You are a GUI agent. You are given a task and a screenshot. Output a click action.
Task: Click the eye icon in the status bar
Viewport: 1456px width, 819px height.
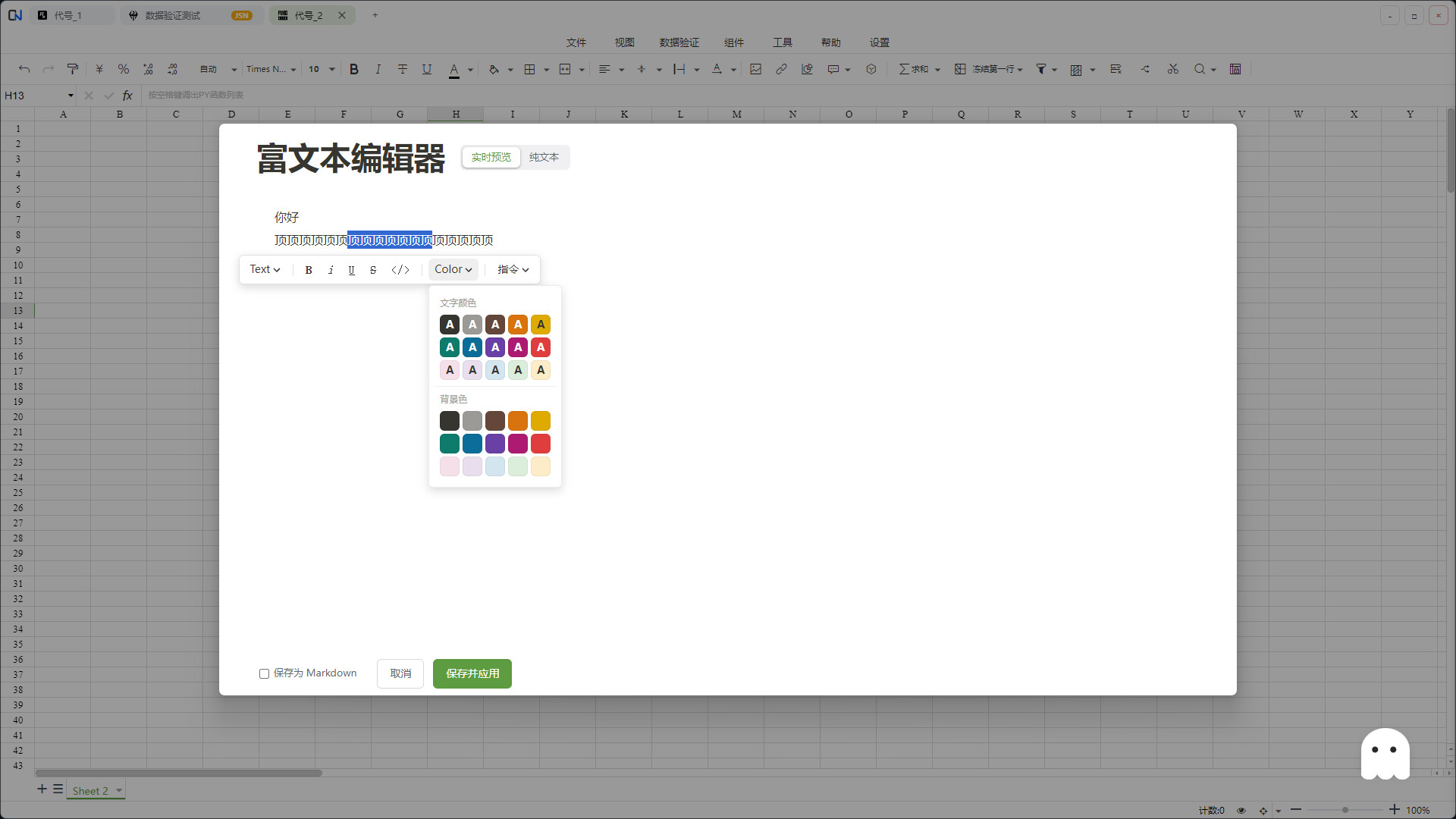(x=1241, y=811)
